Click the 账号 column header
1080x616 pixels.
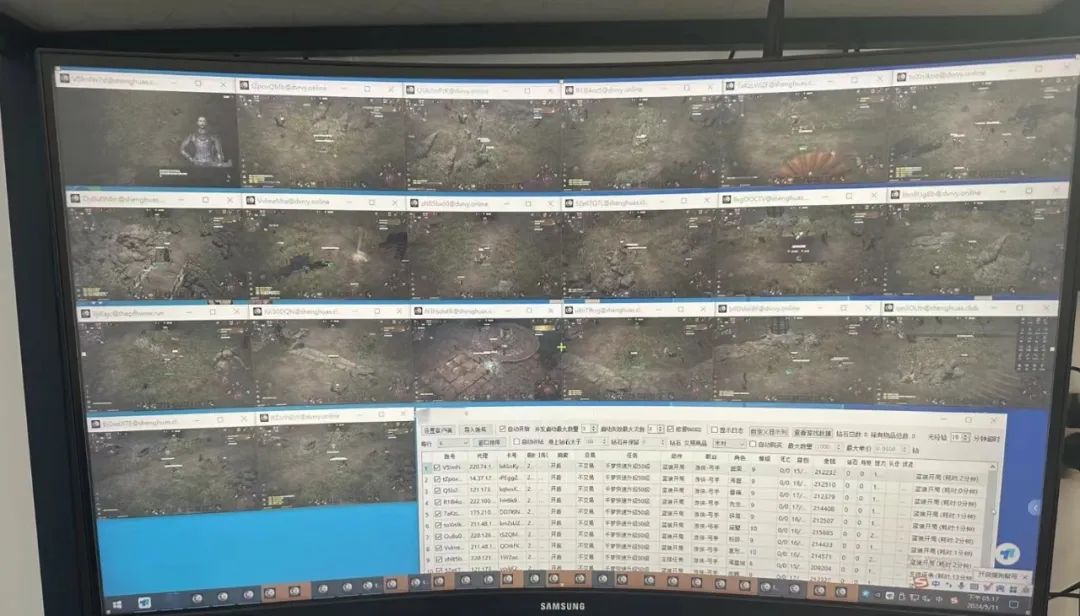(x=450, y=456)
